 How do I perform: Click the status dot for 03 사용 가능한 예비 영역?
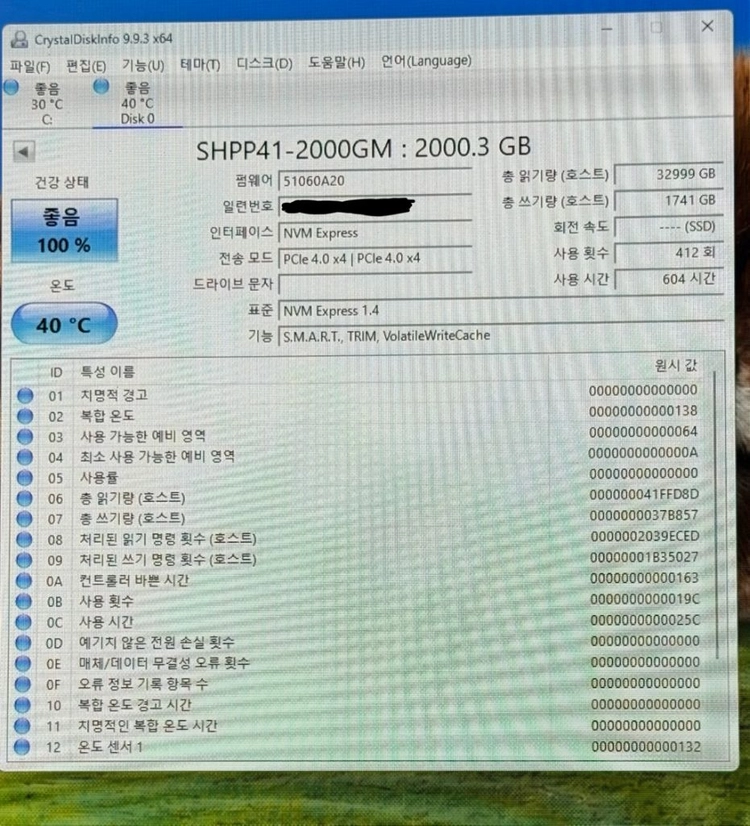[25, 437]
